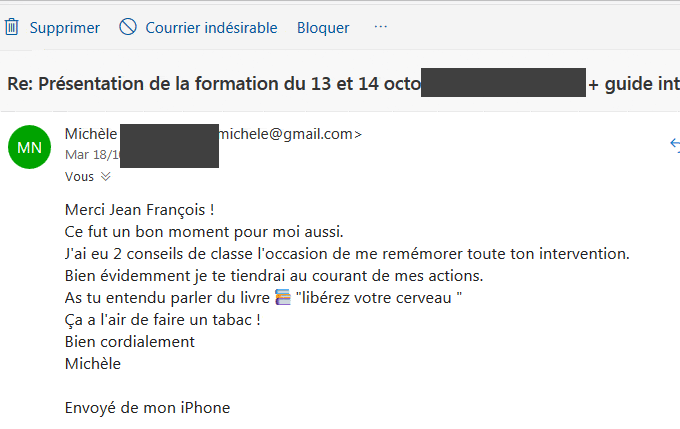Click the Ça a l'air de faire un tabac line

[163, 320]
